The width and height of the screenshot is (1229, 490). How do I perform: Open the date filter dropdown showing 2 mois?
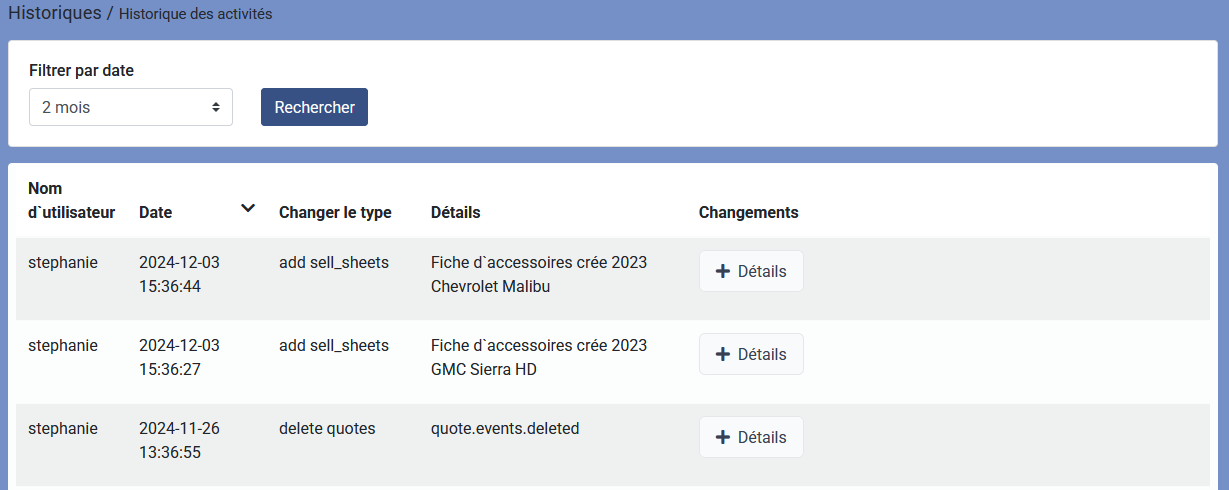tap(131, 107)
